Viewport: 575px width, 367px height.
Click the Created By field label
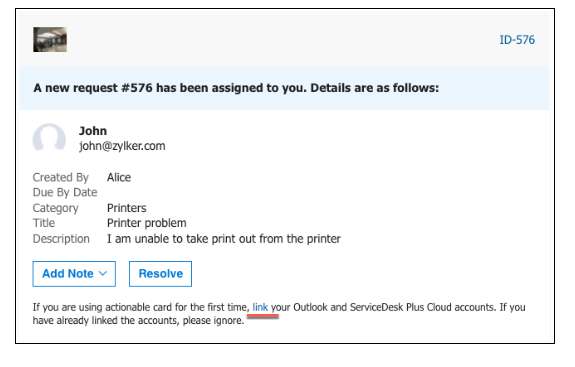coord(61,177)
